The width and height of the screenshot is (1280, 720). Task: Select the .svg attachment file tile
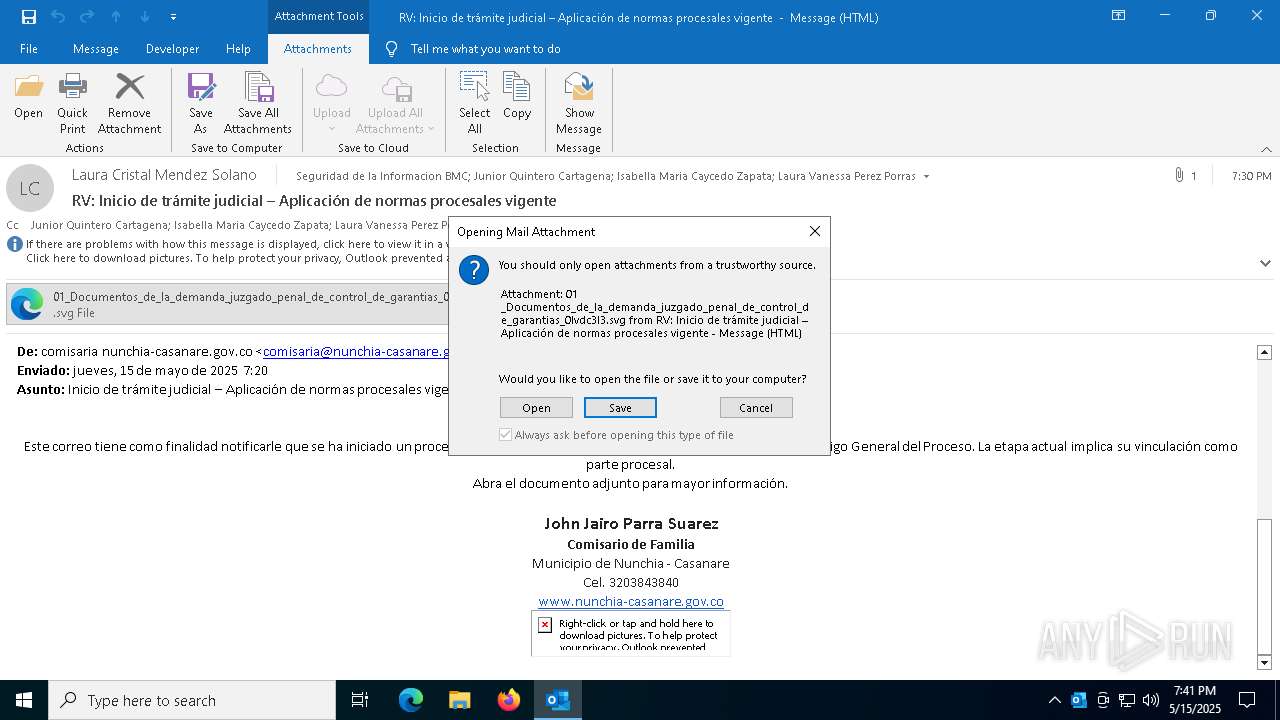[x=228, y=304]
